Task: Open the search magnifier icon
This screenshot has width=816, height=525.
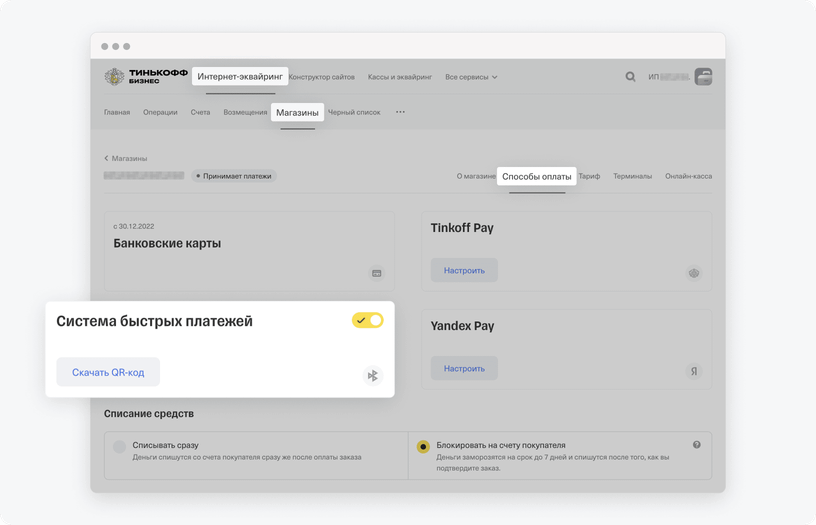Action: pyautogui.click(x=630, y=77)
